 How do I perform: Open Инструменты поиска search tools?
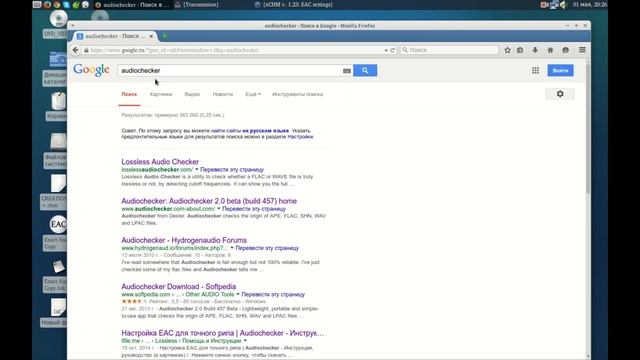pyautogui.click(x=297, y=94)
